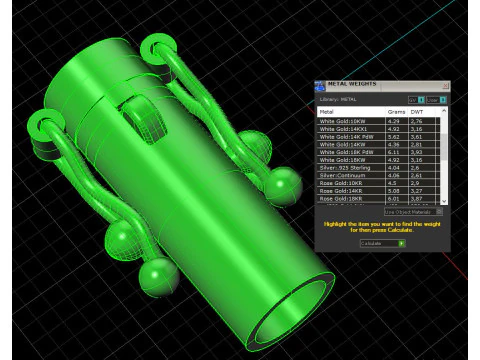Screen dimensions: 480x360
Task: Select the White Gold:18K PdW row
Action: [x=378, y=152]
